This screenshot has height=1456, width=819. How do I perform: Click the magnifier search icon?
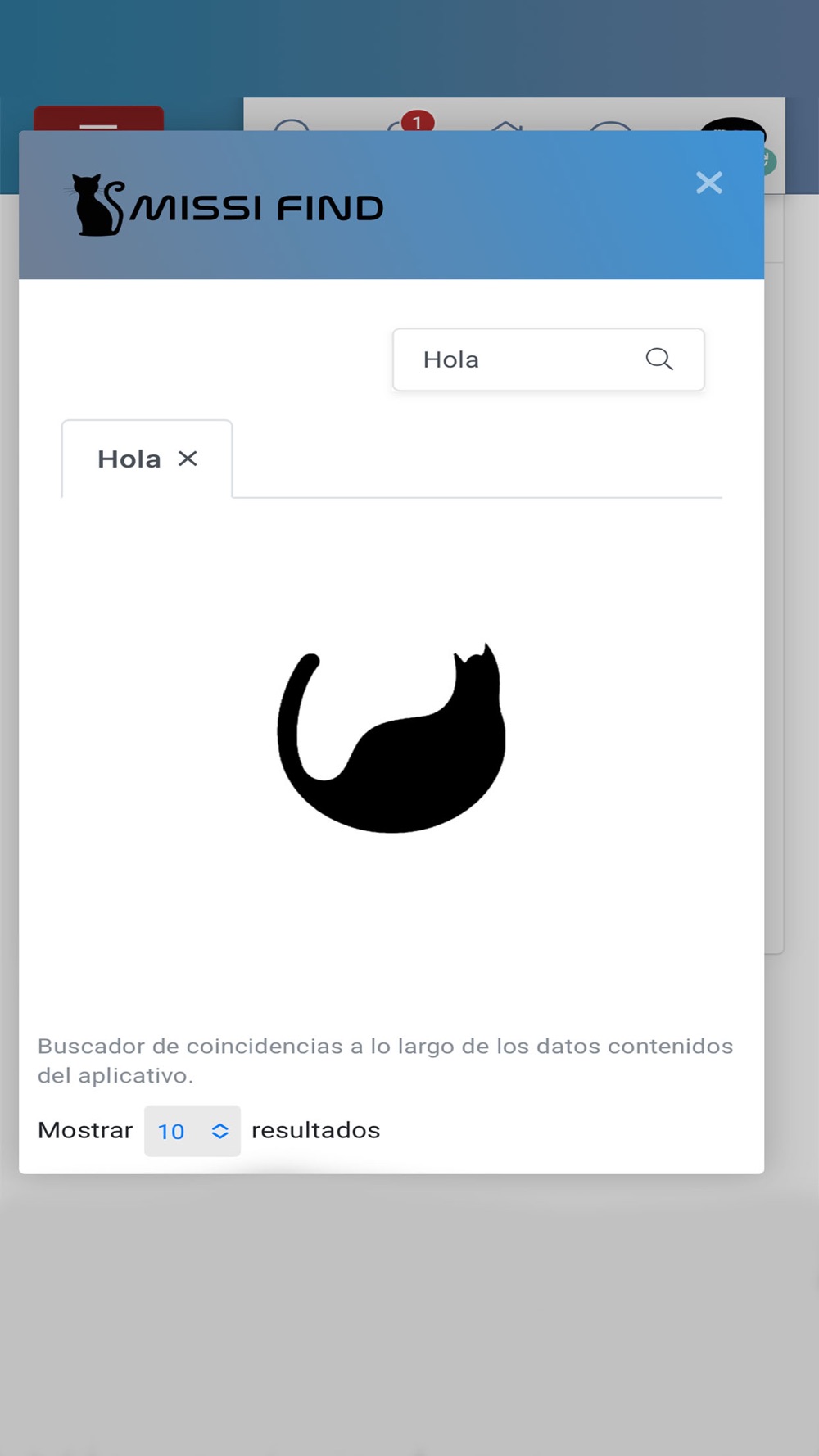(659, 359)
